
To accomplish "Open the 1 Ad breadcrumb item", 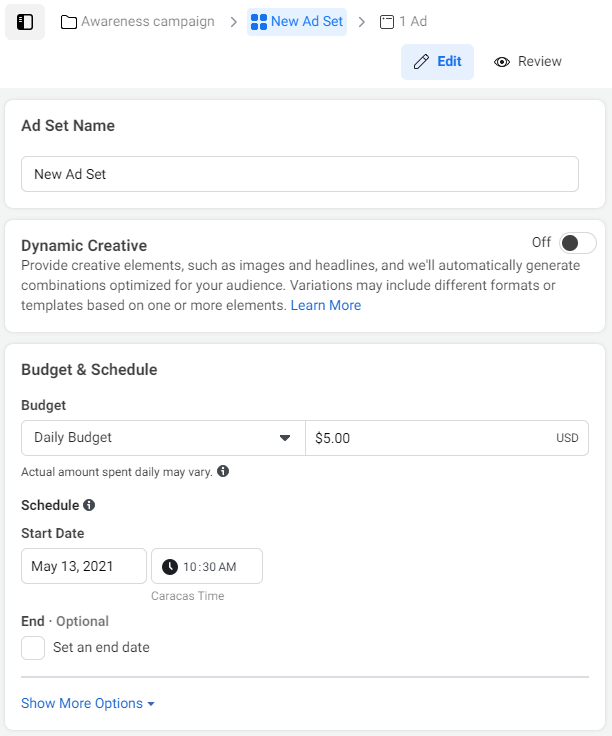I will (x=412, y=22).
